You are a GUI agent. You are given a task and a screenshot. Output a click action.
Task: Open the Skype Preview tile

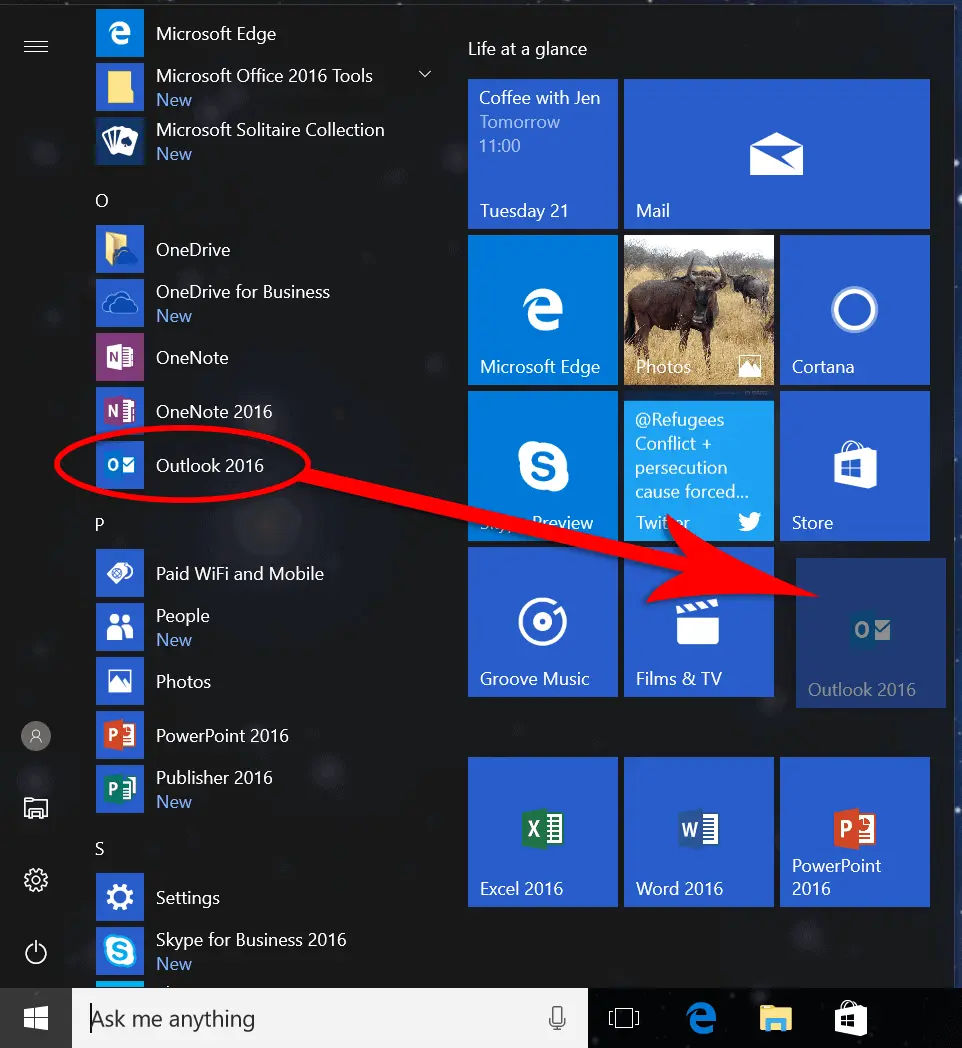[543, 466]
